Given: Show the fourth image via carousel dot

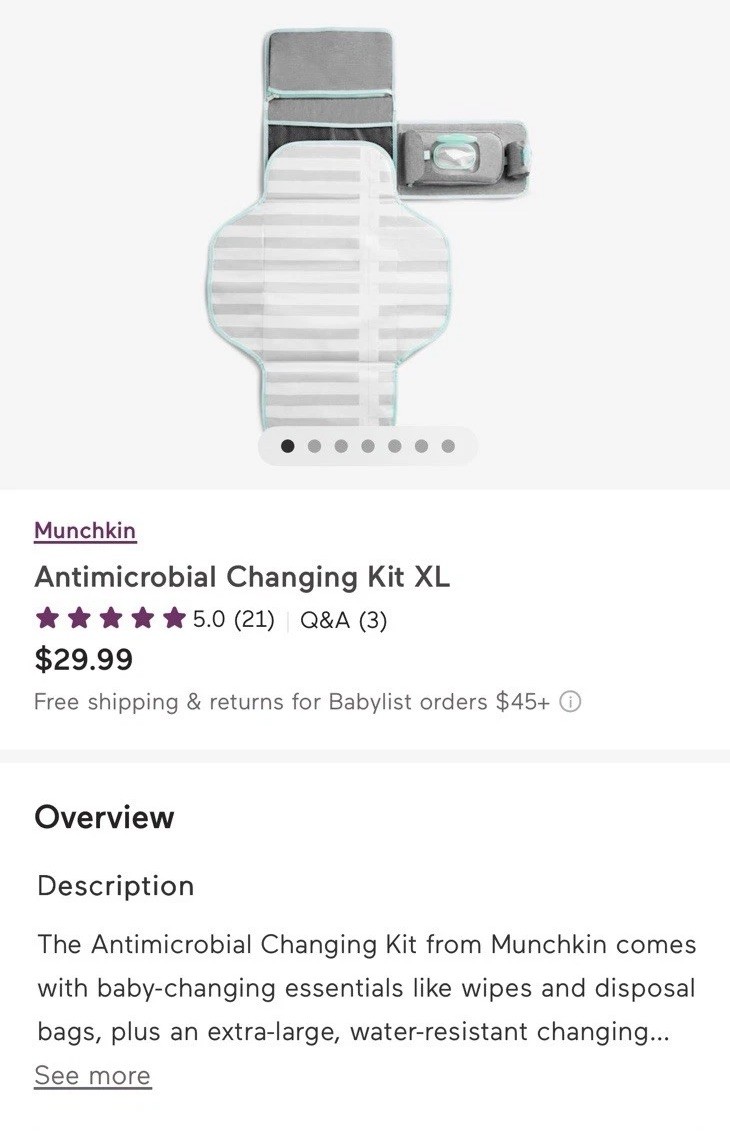Looking at the screenshot, I should [x=368, y=446].
